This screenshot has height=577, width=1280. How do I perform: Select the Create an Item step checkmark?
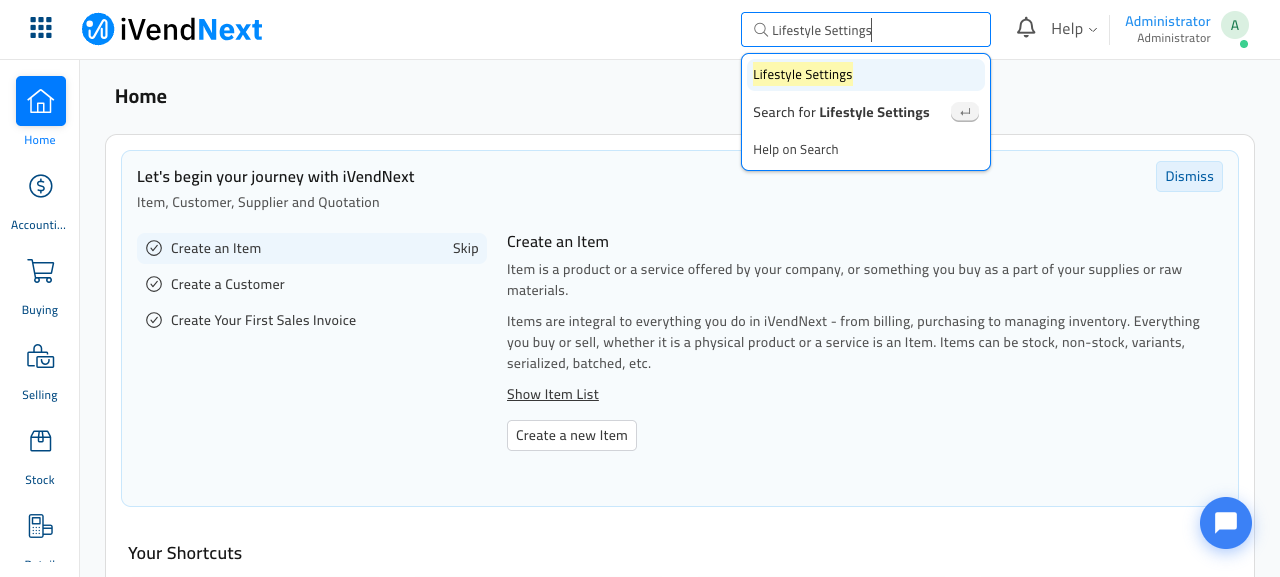click(154, 248)
